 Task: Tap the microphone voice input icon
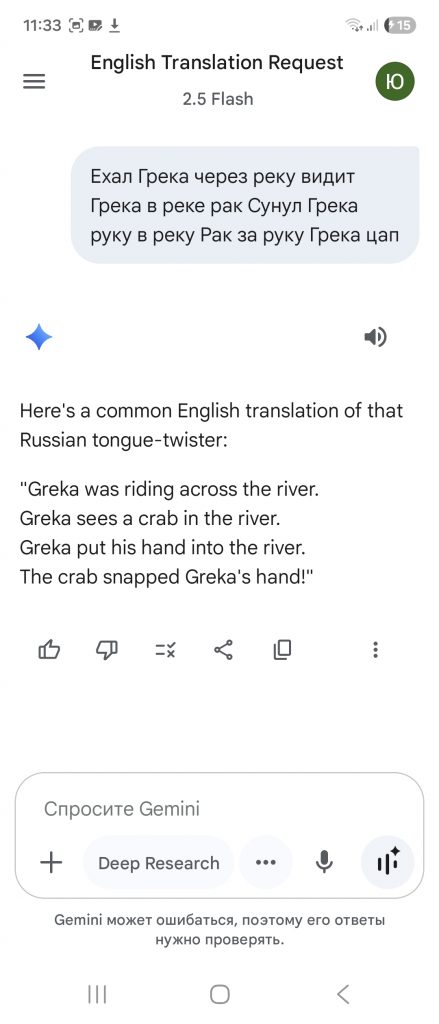click(x=324, y=863)
